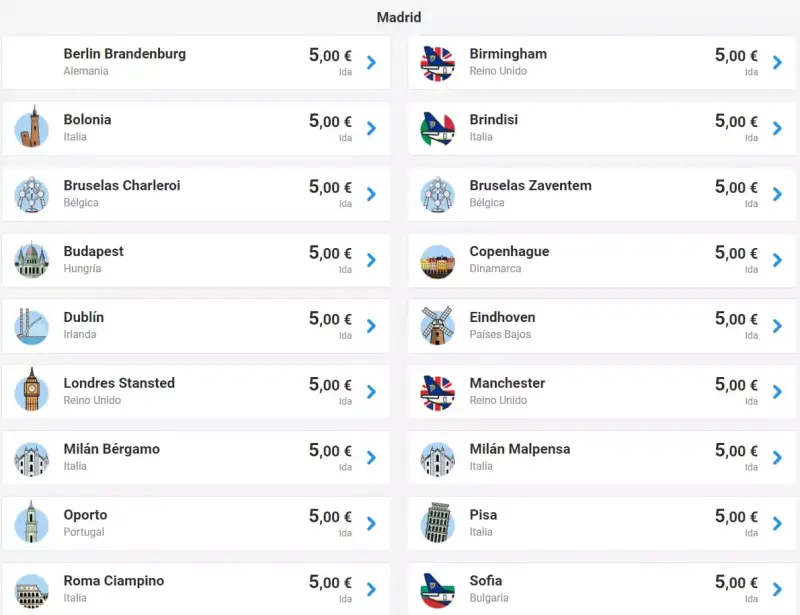Viewport: 800px width, 615px height.
Task: Click the Milán Bérgamo 5,00 € price
Action: pyautogui.click(x=330, y=451)
